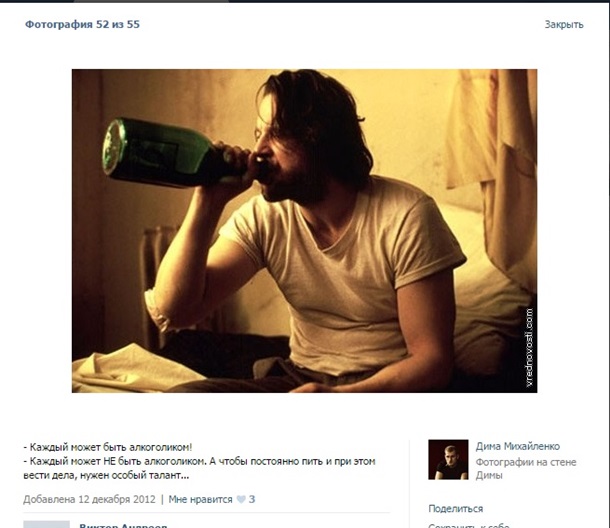Click the loading progress bar at top
Screen dimensions: 610x528
(x=152, y=1)
